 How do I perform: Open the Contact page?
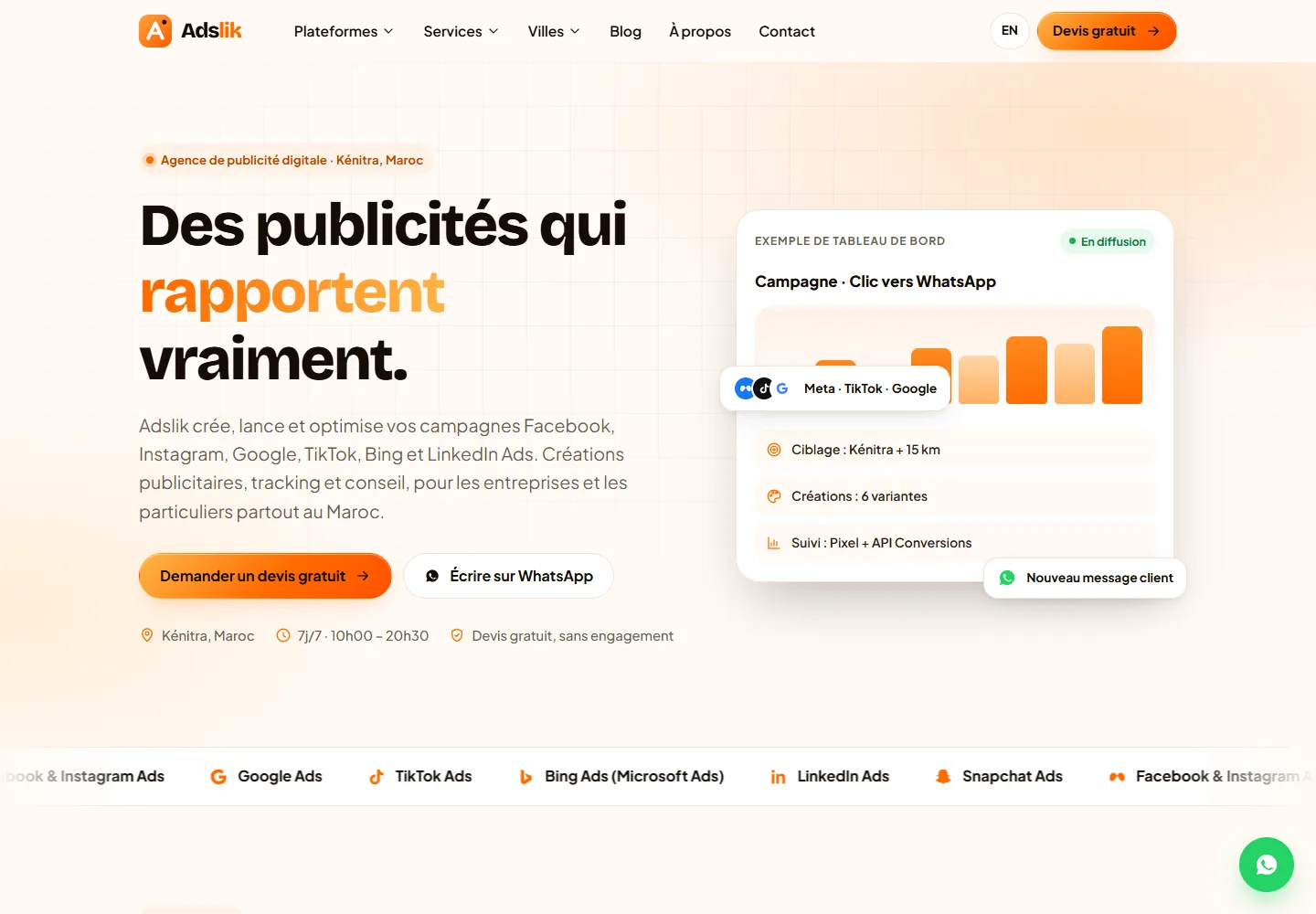click(787, 31)
